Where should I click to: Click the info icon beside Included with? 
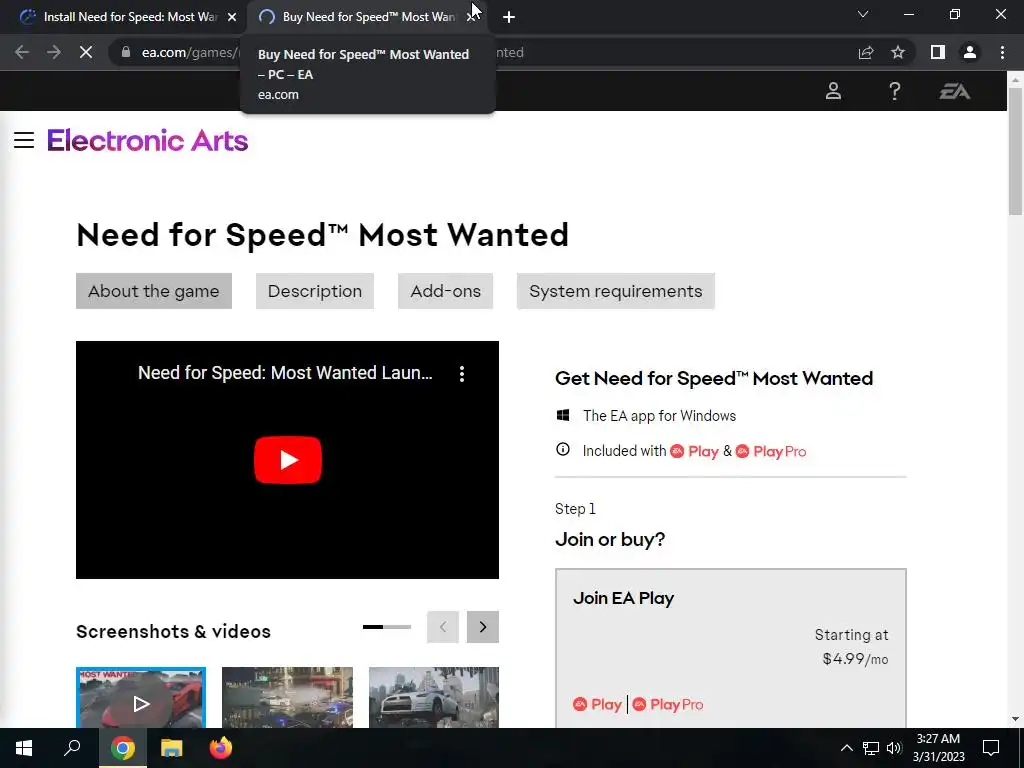point(562,450)
